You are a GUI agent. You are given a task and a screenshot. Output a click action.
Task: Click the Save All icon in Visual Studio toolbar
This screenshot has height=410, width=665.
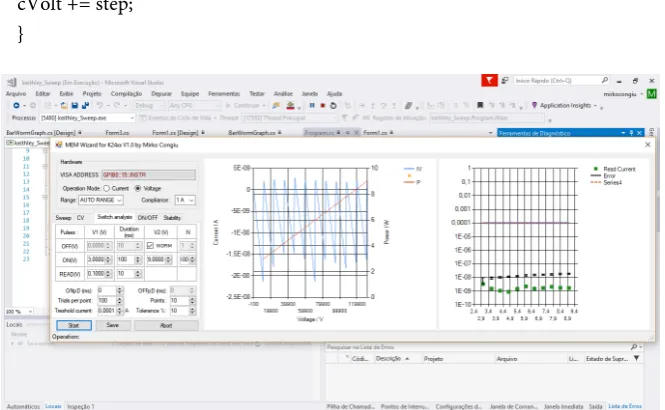coord(85,105)
